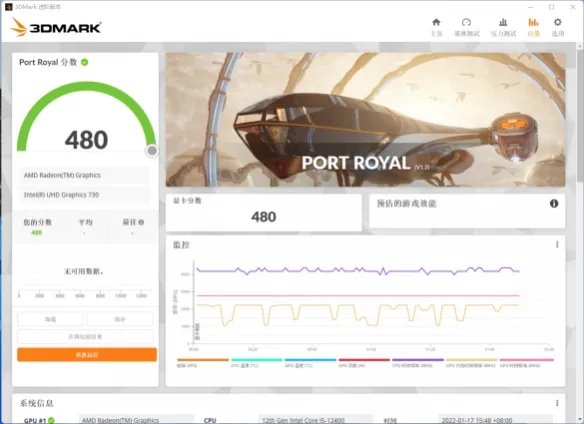Viewport: 584px width, 424px height.
Task: Toggle the purple CPU clock frequency legend
Action: [418, 363]
